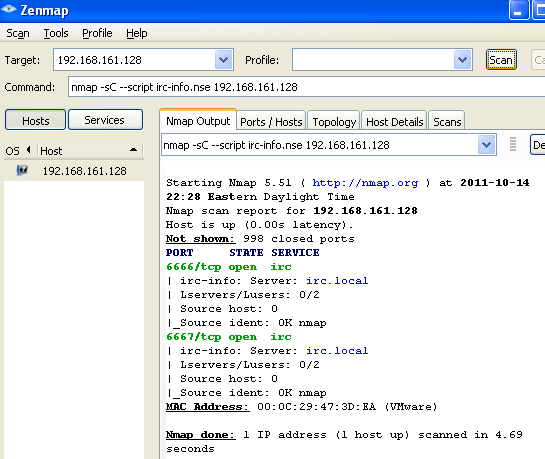Viewport: 545px width, 459px height.
Task: Click the dotted grip handle beside output dropdown
Action: coord(513,144)
